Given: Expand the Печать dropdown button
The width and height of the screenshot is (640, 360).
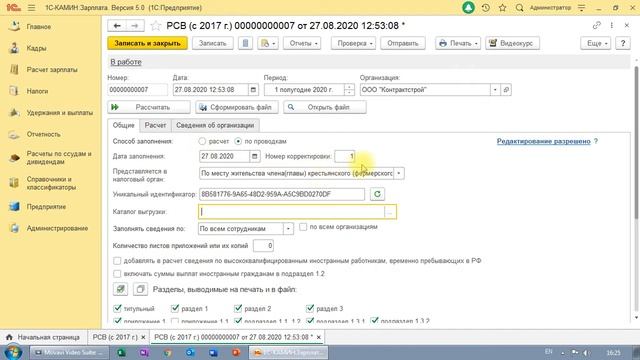Looking at the screenshot, I should pyautogui.click(x=458, y=43).
